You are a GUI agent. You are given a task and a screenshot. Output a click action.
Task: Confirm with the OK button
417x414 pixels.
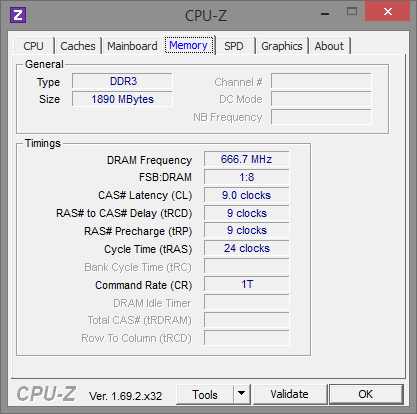(366, 394)
